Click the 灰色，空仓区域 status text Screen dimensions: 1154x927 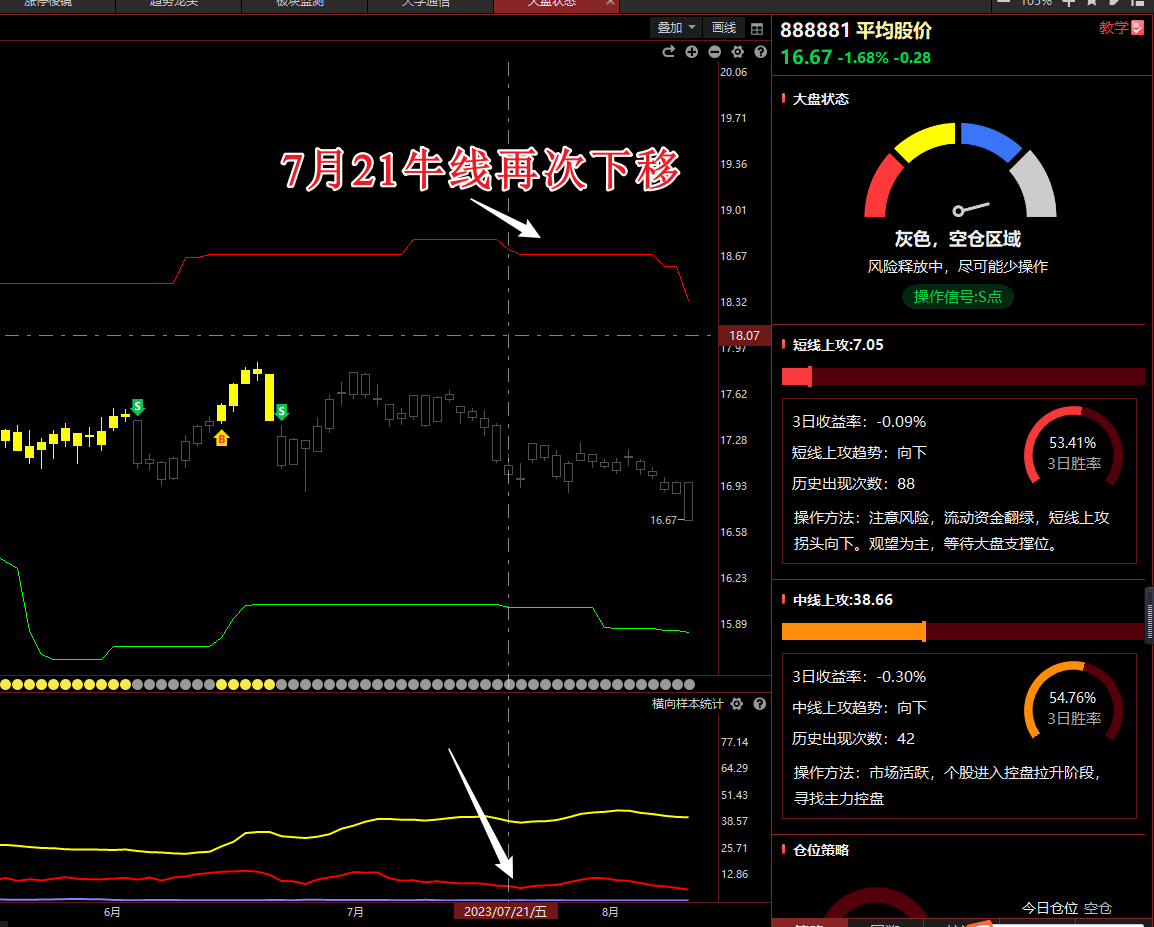click(x=957, y=238)
